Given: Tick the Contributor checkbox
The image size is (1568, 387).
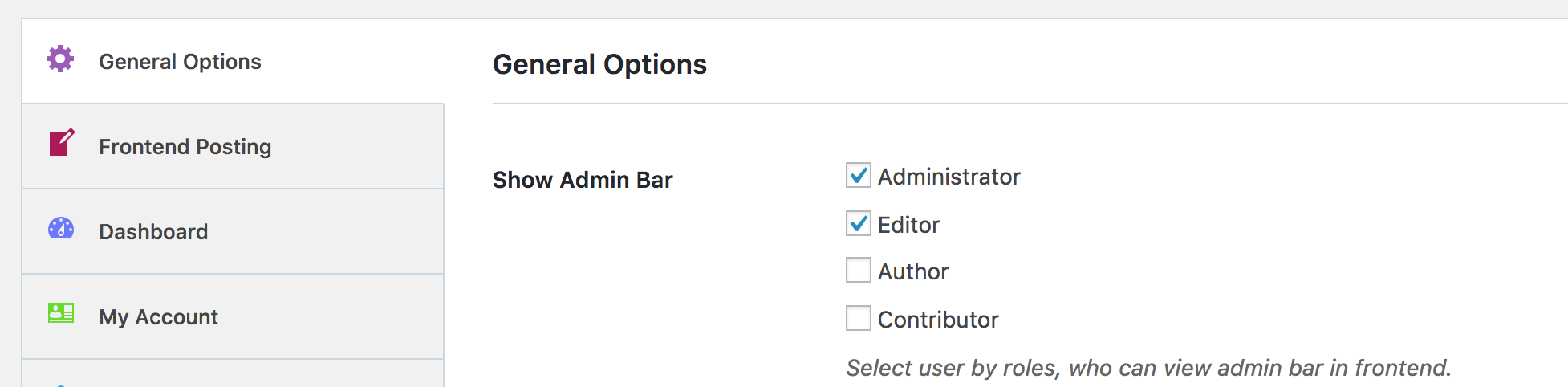Looking at the screenshot, I should 858,318.
